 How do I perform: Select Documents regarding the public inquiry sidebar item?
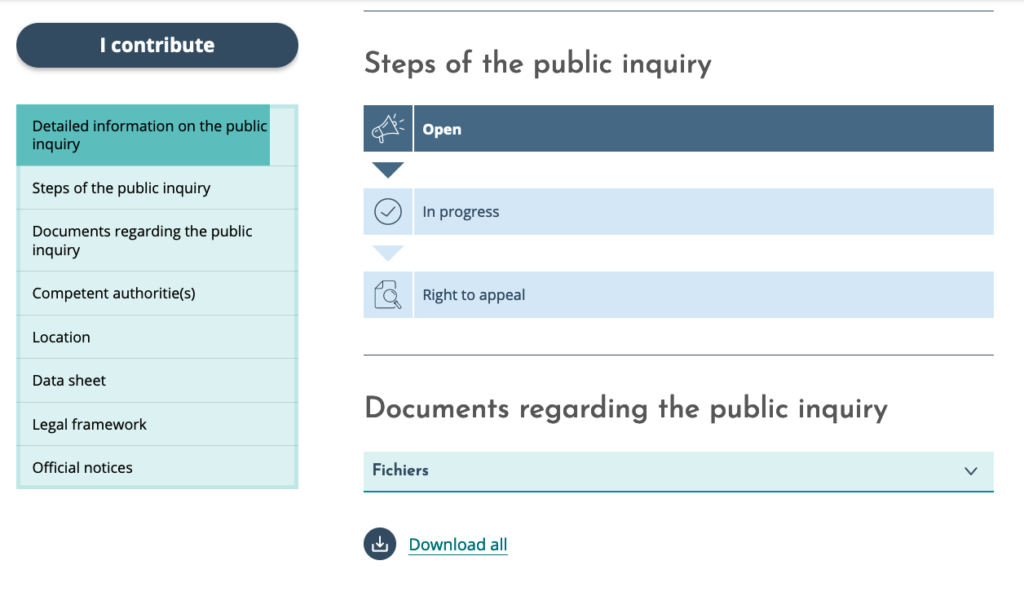[x=157, y=240]
